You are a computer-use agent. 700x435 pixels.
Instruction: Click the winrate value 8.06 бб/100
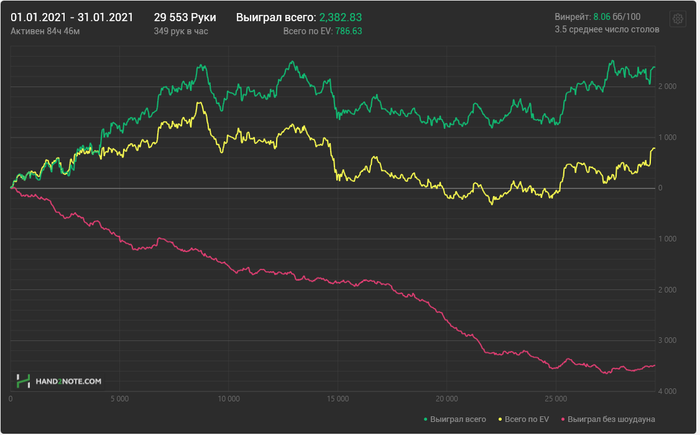619,17
